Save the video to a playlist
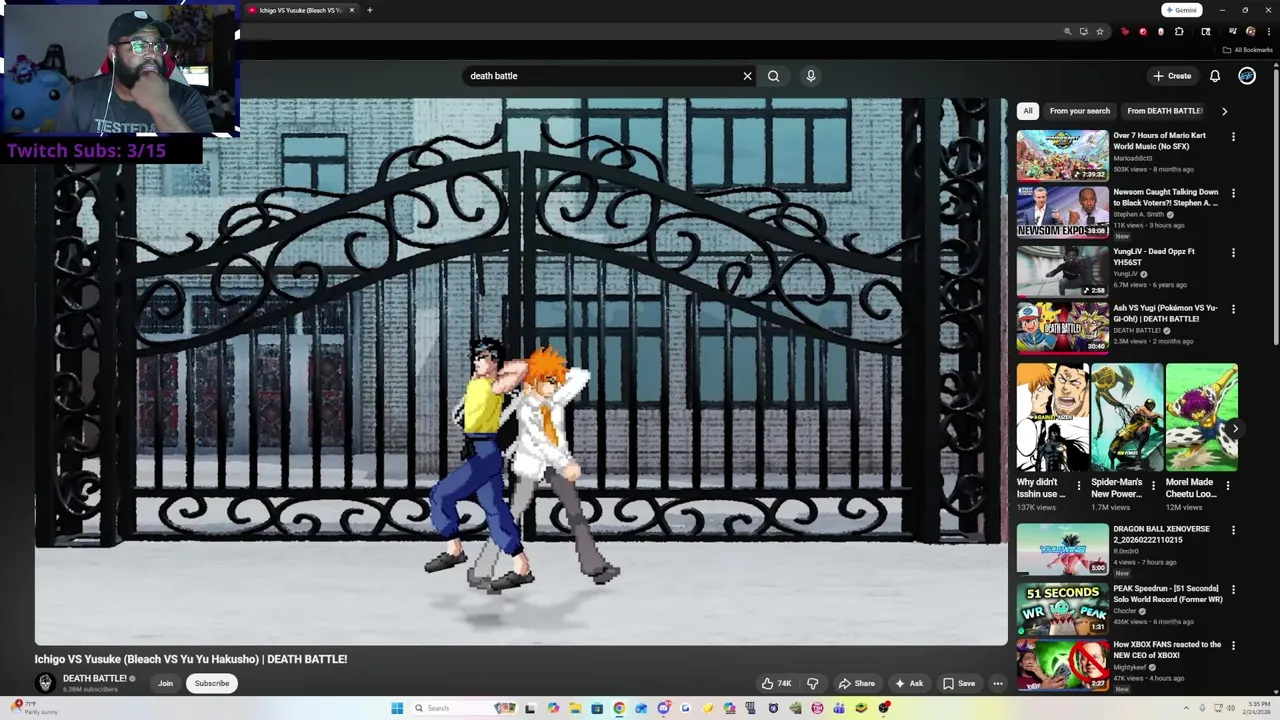Viewport: 1280px width, 720px height. [959, 684]
